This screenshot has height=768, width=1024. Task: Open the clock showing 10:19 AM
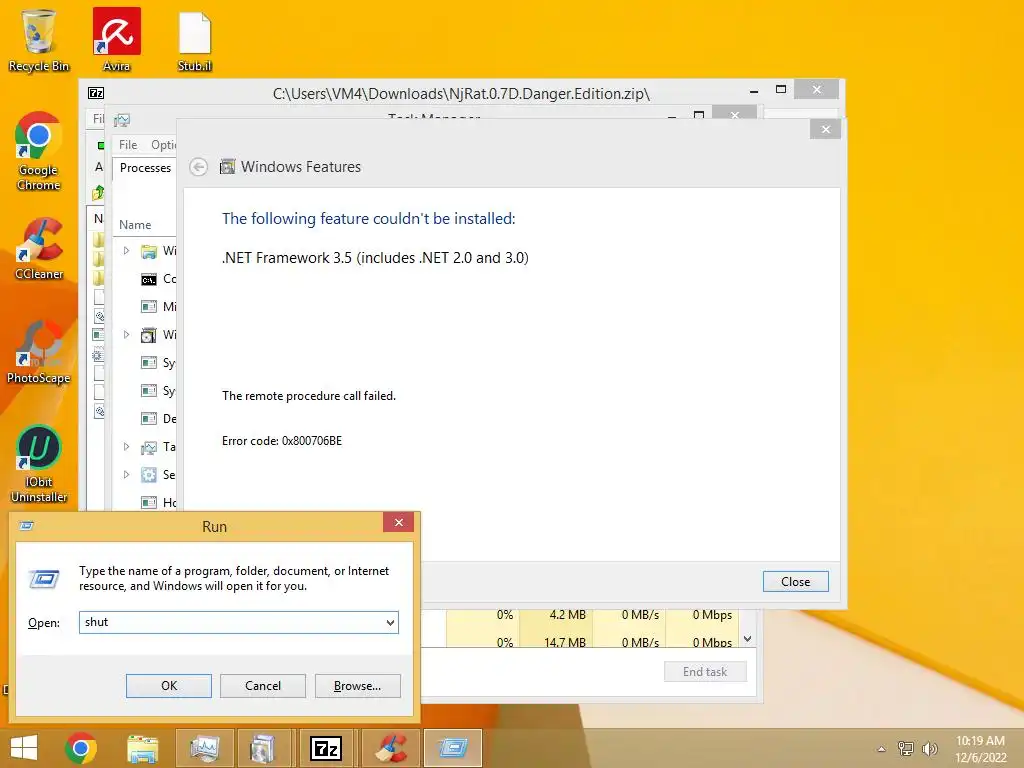click(980, 748)
